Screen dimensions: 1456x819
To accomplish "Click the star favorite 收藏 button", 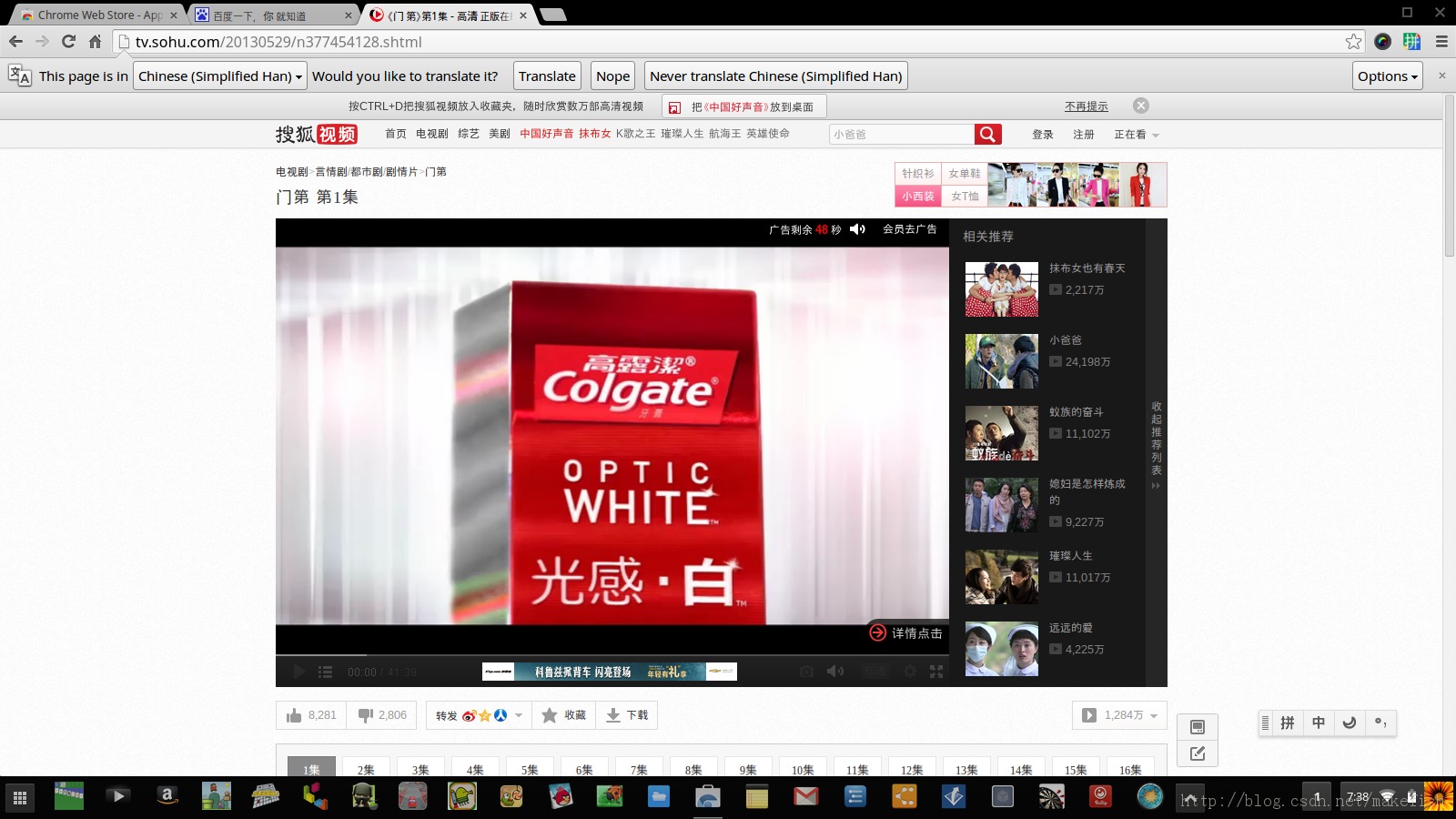I will [564, 715].
